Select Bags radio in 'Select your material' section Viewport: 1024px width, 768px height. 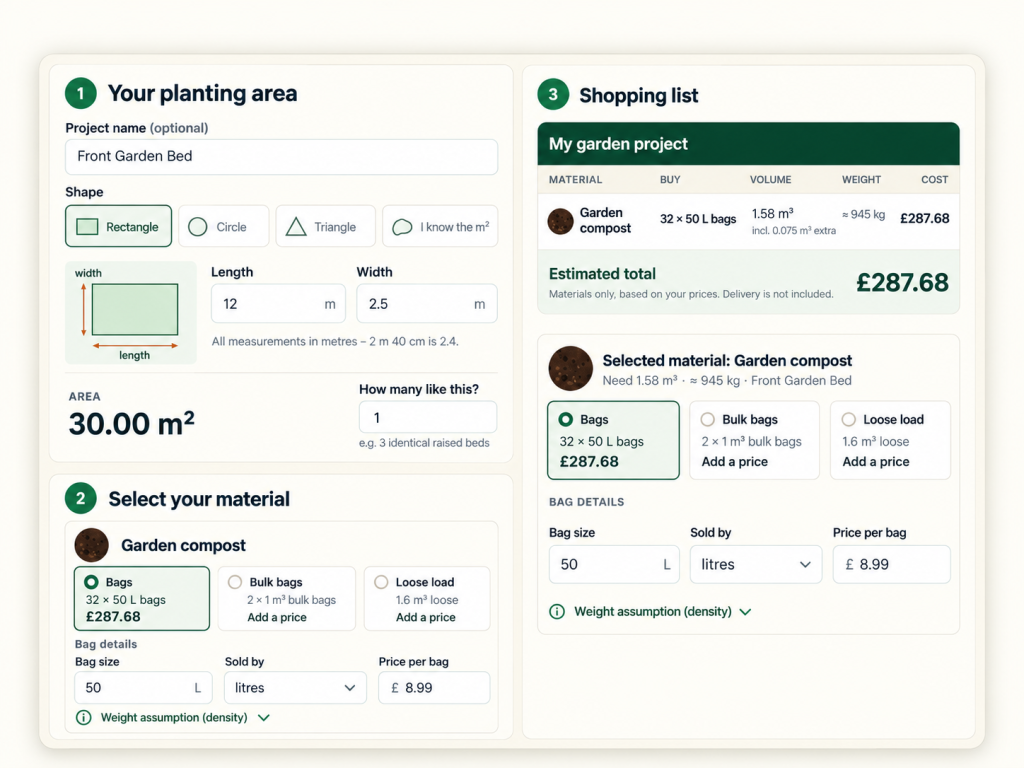coord(91,582)
